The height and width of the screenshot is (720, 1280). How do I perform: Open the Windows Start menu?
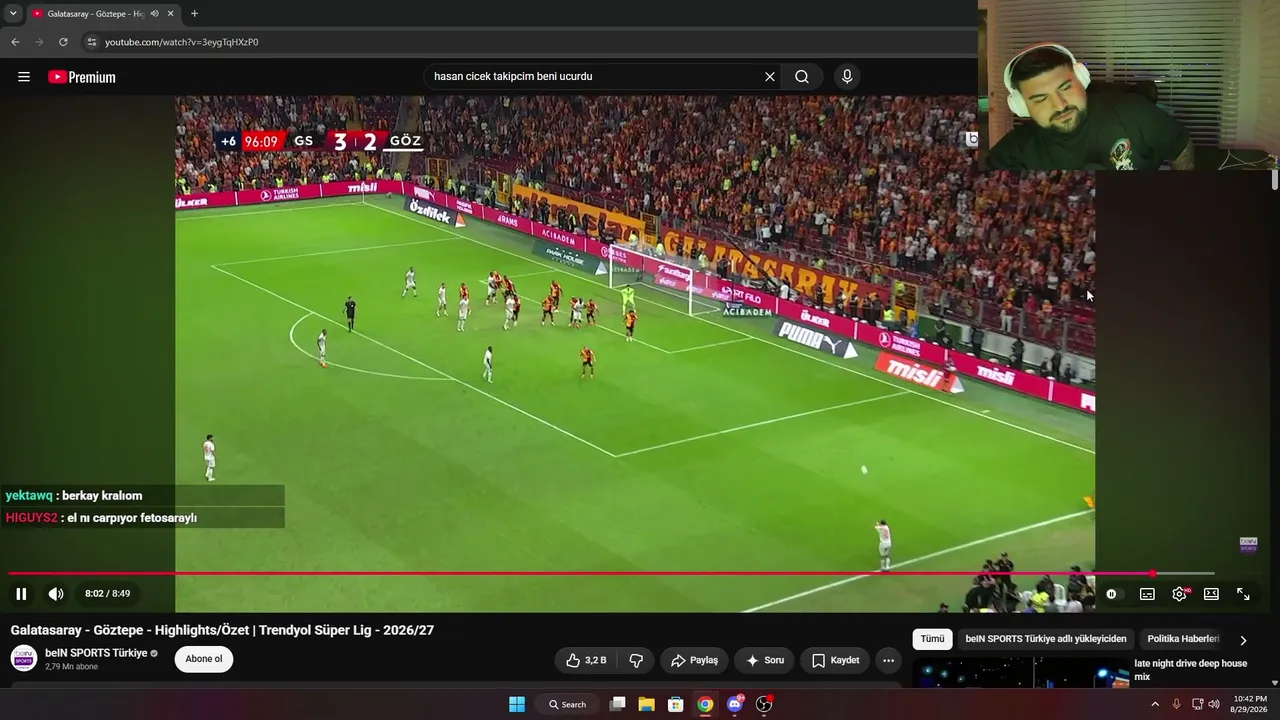(517, 704)
